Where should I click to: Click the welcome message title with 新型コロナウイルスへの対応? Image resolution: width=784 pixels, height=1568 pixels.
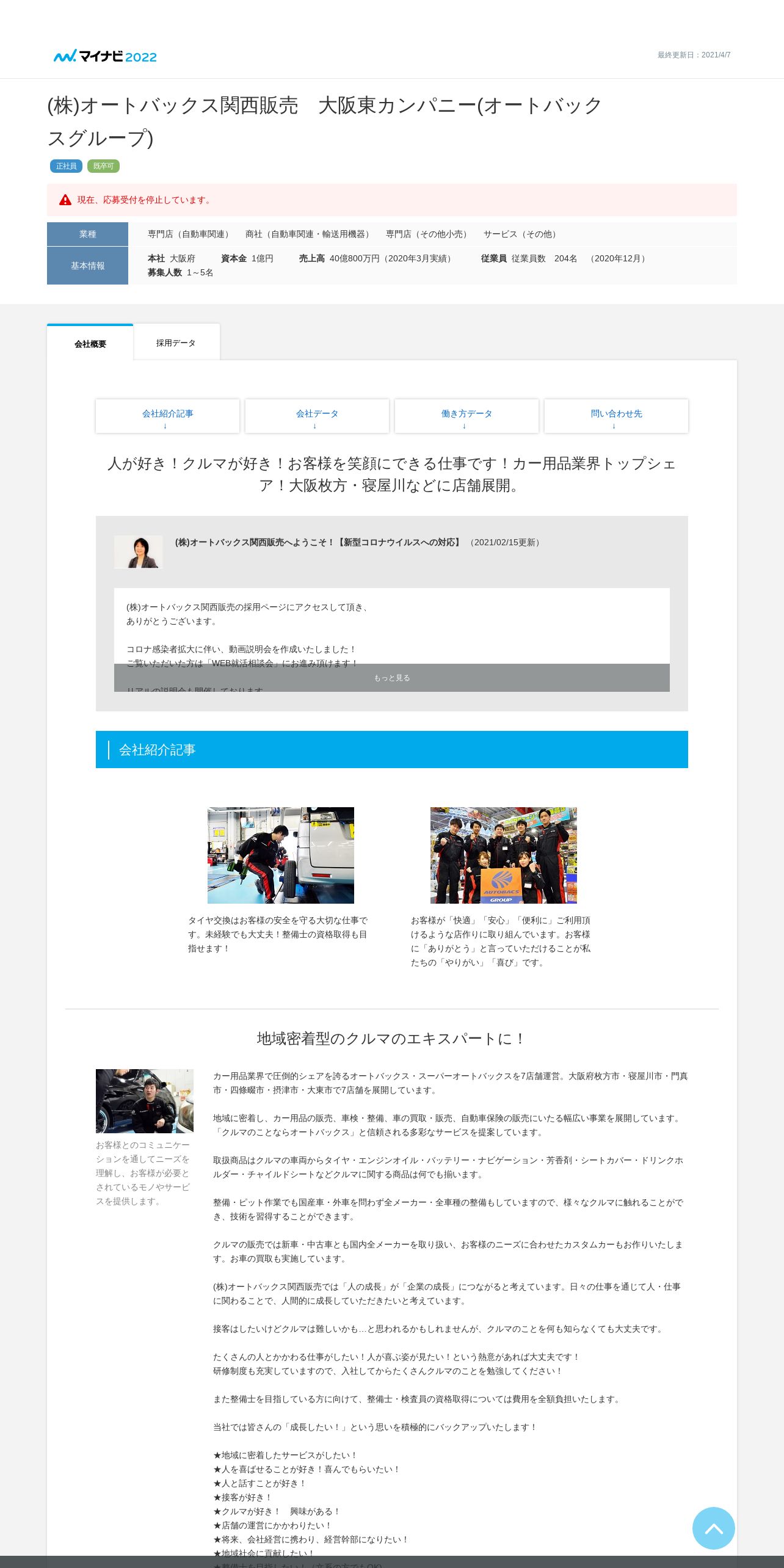319,542
